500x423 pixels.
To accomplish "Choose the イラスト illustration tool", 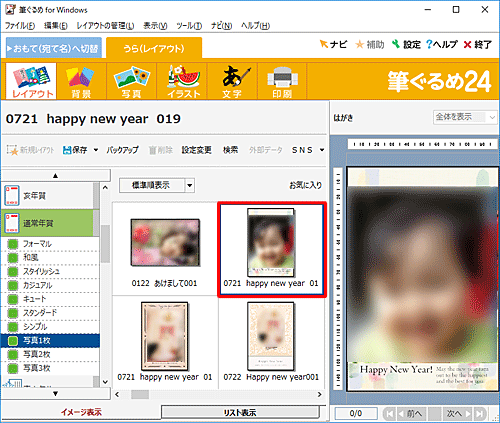I will 183,81.
